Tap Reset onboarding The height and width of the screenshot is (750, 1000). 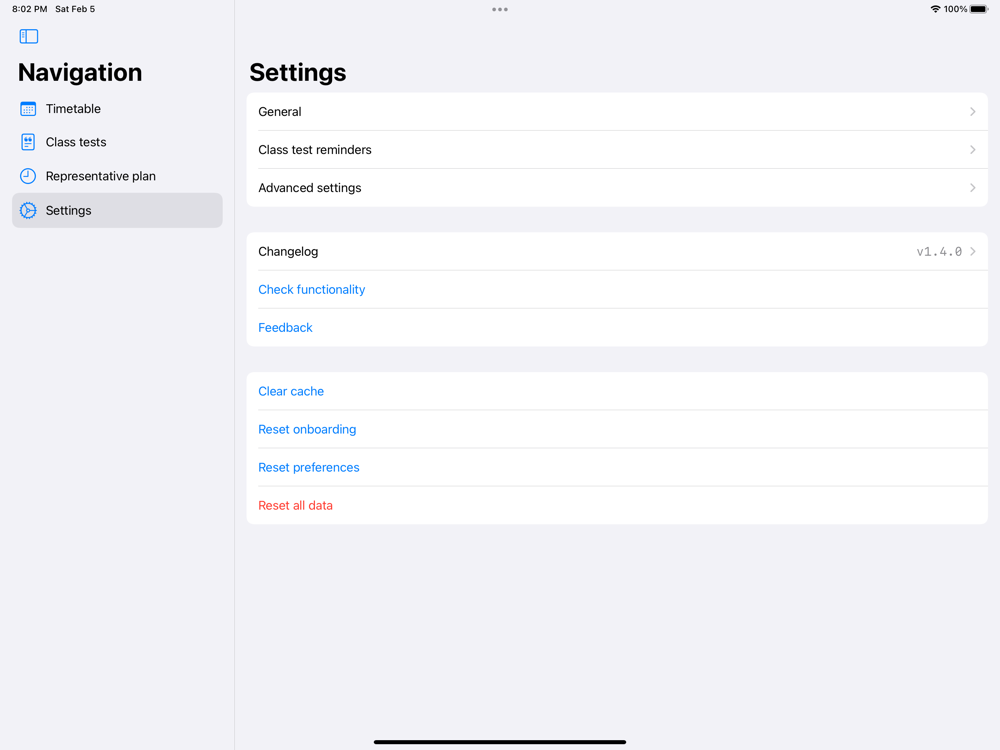pyautogui.click(x=307, y=430)
